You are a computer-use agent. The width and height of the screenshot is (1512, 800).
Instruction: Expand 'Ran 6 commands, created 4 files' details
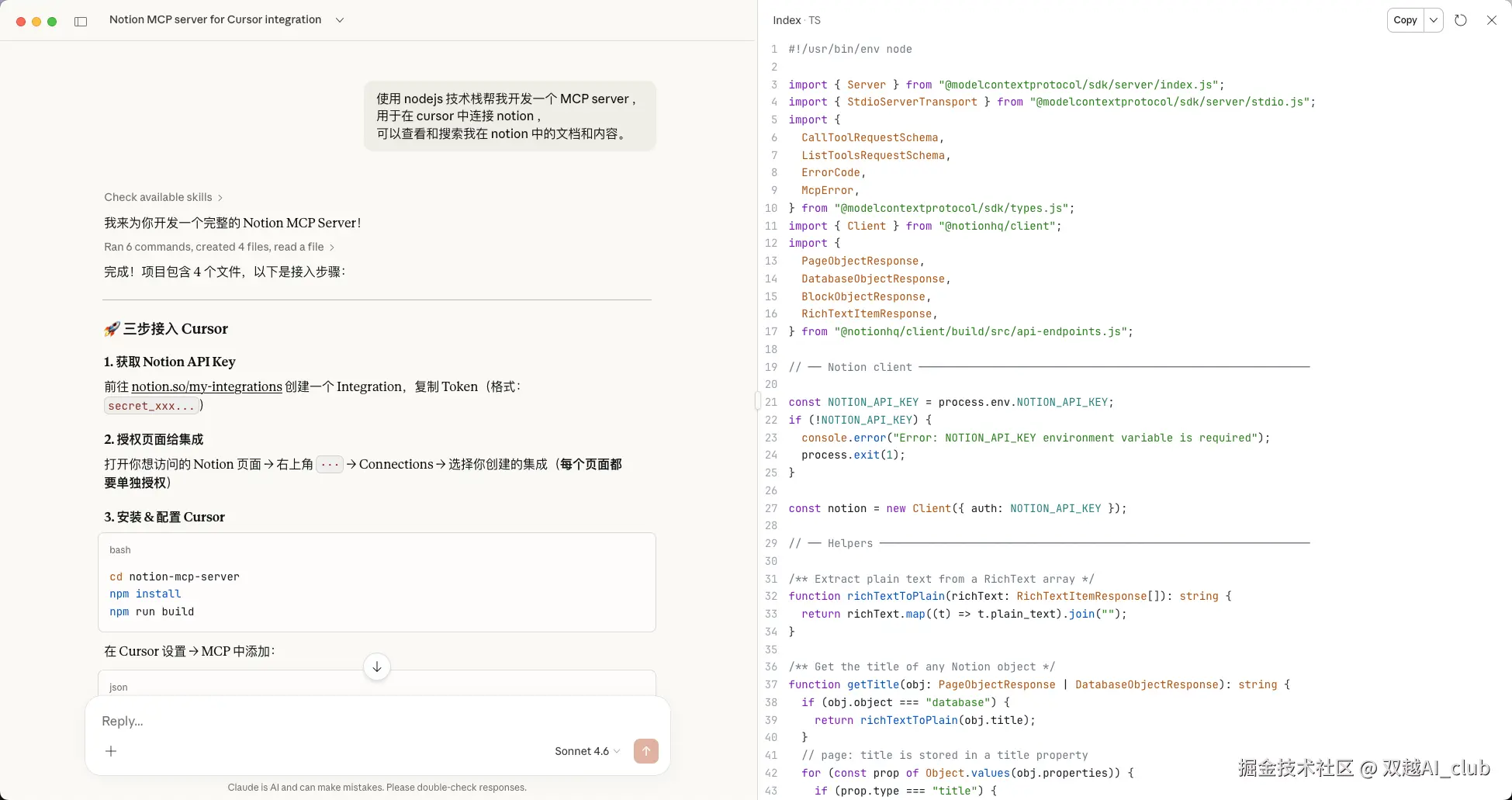pos(220,247)
